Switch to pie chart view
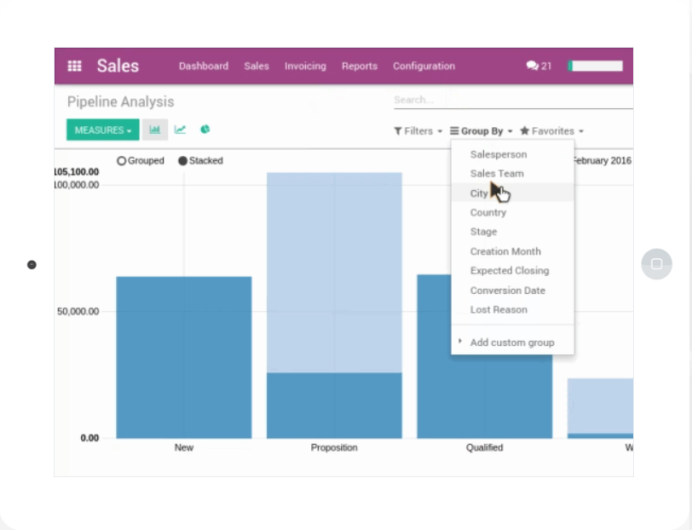The image size is (692, 530). (205, 130)
